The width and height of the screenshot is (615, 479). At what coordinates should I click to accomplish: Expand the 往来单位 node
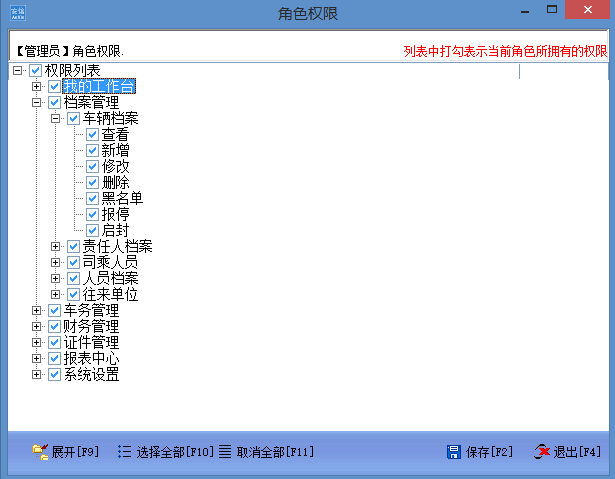[55, 294]
